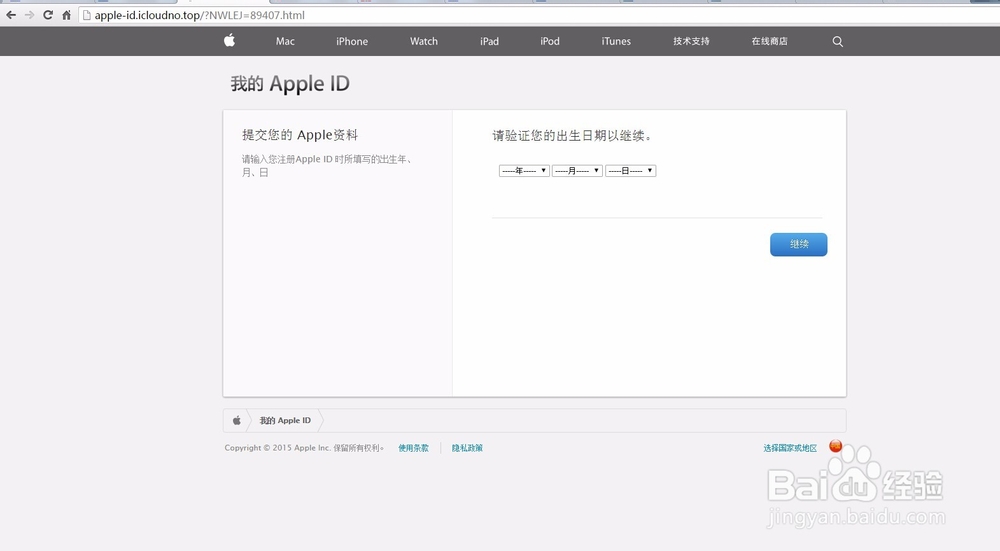Click the blue 继续 button
Viewport: 1000px width, 551px height.
(x=798, y=244)
